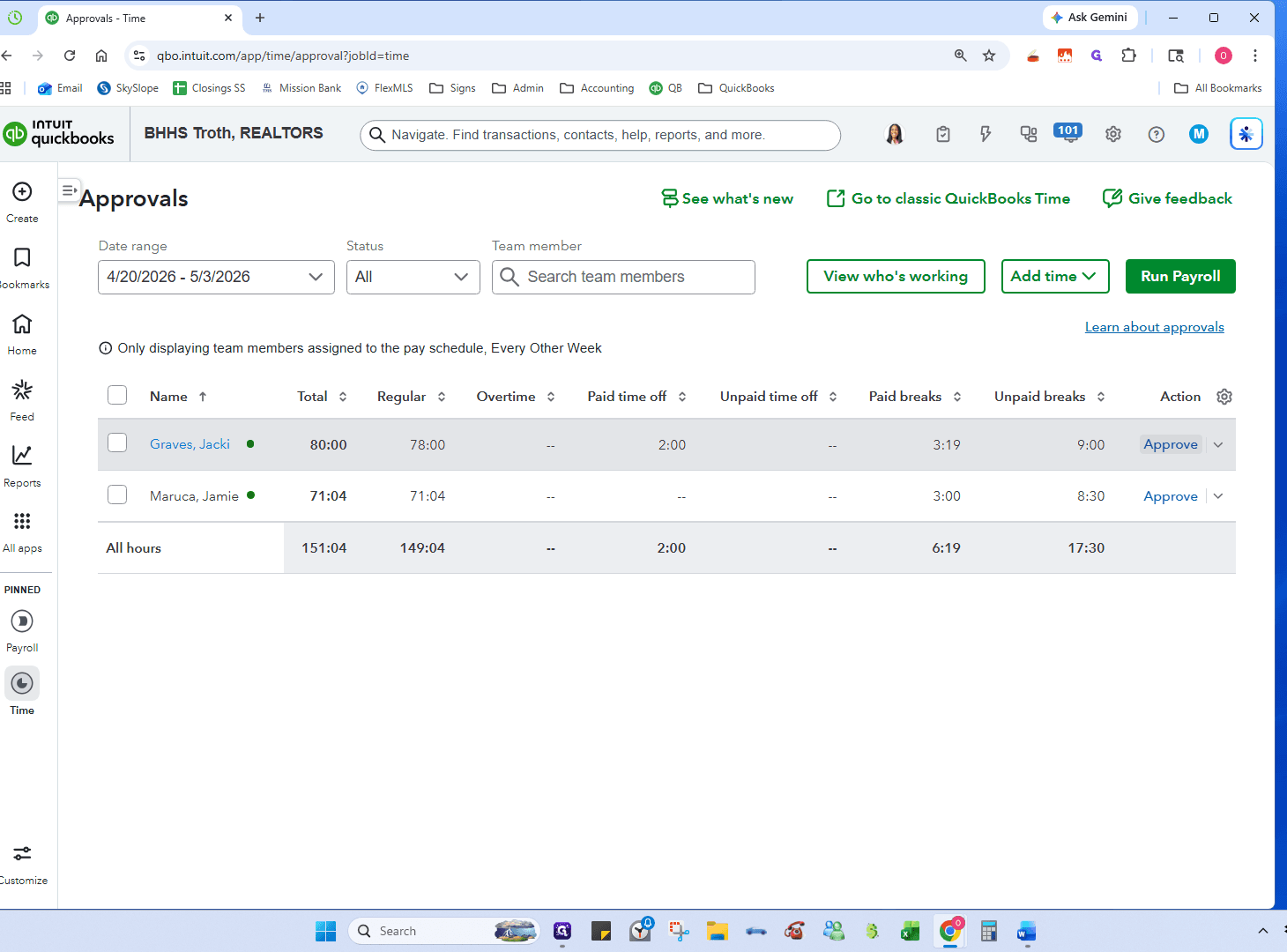Select the Maruca, Jamie row checkbox
This screenshot has width=1287, height=952.
click(117, 495)
